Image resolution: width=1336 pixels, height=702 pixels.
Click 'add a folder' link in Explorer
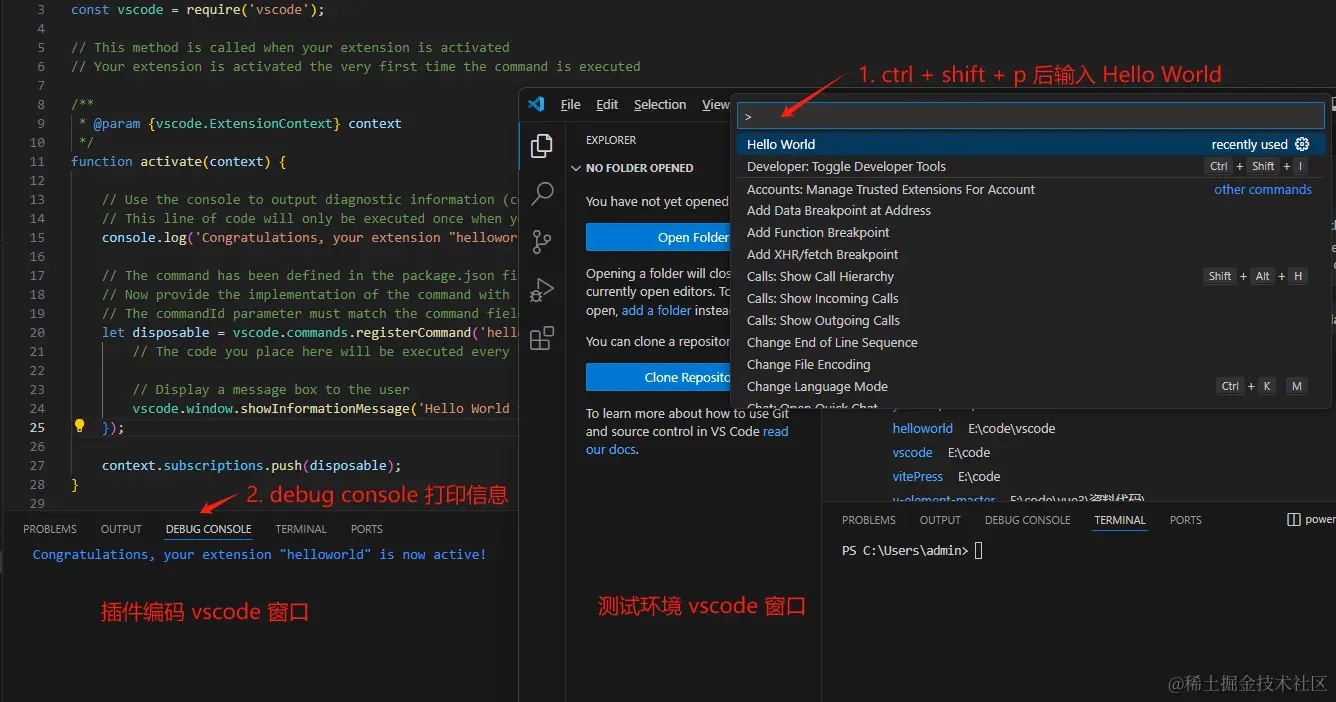pyautogui.click(x=657, y=310)
